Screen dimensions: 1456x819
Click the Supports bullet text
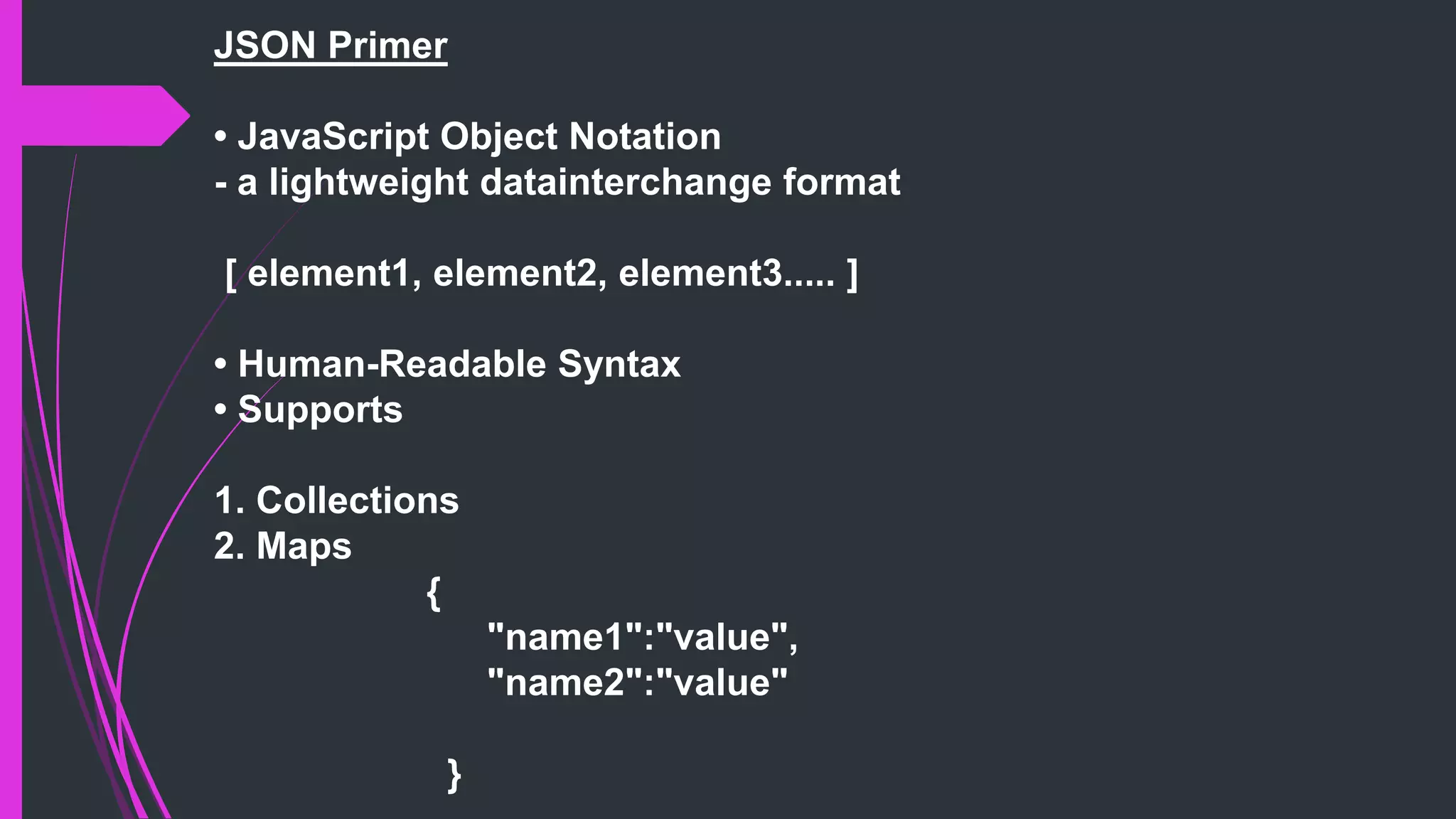(x=320, y=409)
